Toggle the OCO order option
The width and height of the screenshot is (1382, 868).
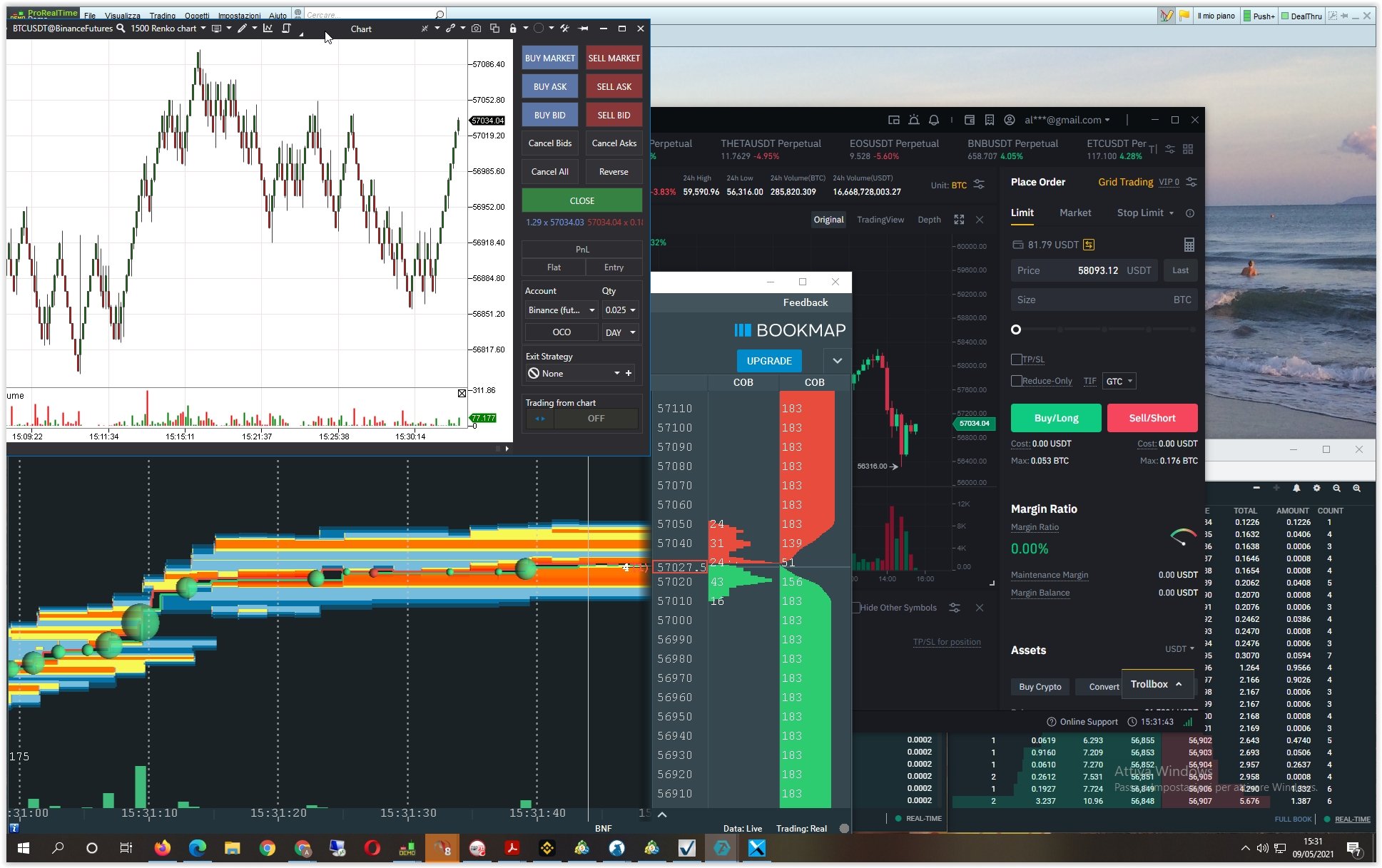(x=562, y=332)
